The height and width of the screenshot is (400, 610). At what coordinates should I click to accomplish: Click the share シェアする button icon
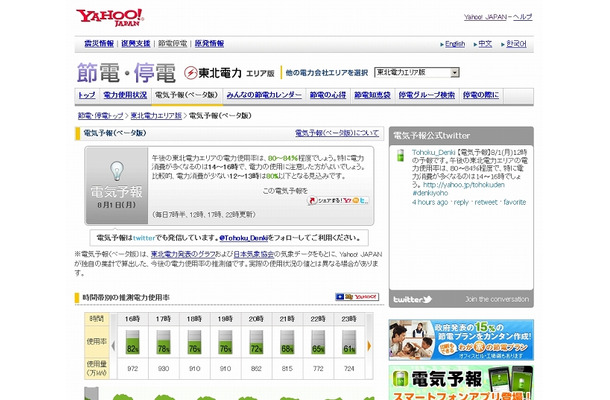point(338,200)
